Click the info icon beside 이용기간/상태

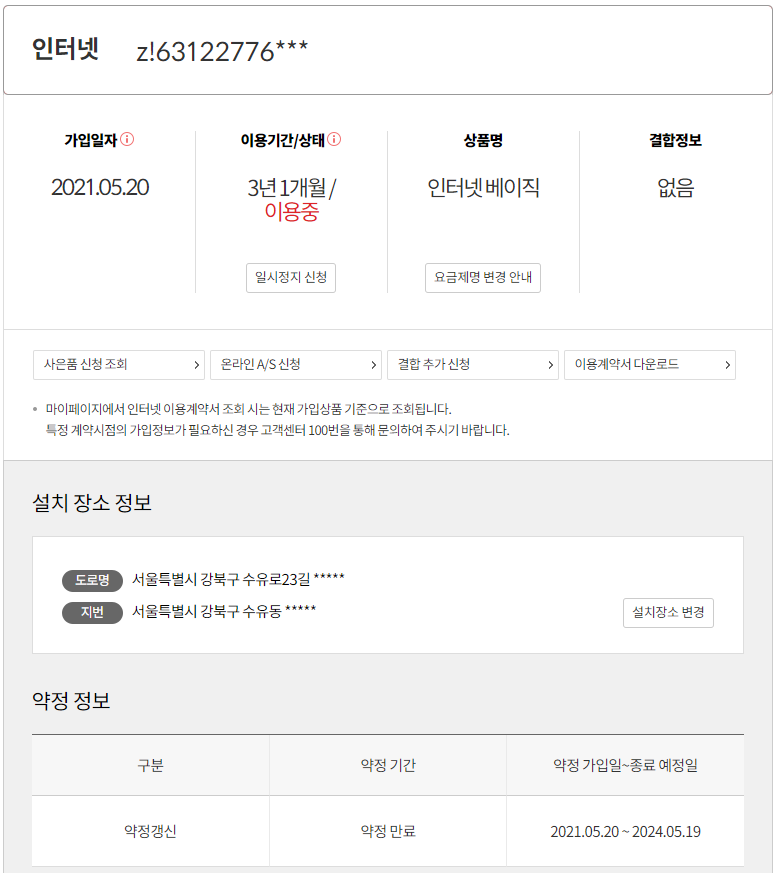tap(334, 140)
